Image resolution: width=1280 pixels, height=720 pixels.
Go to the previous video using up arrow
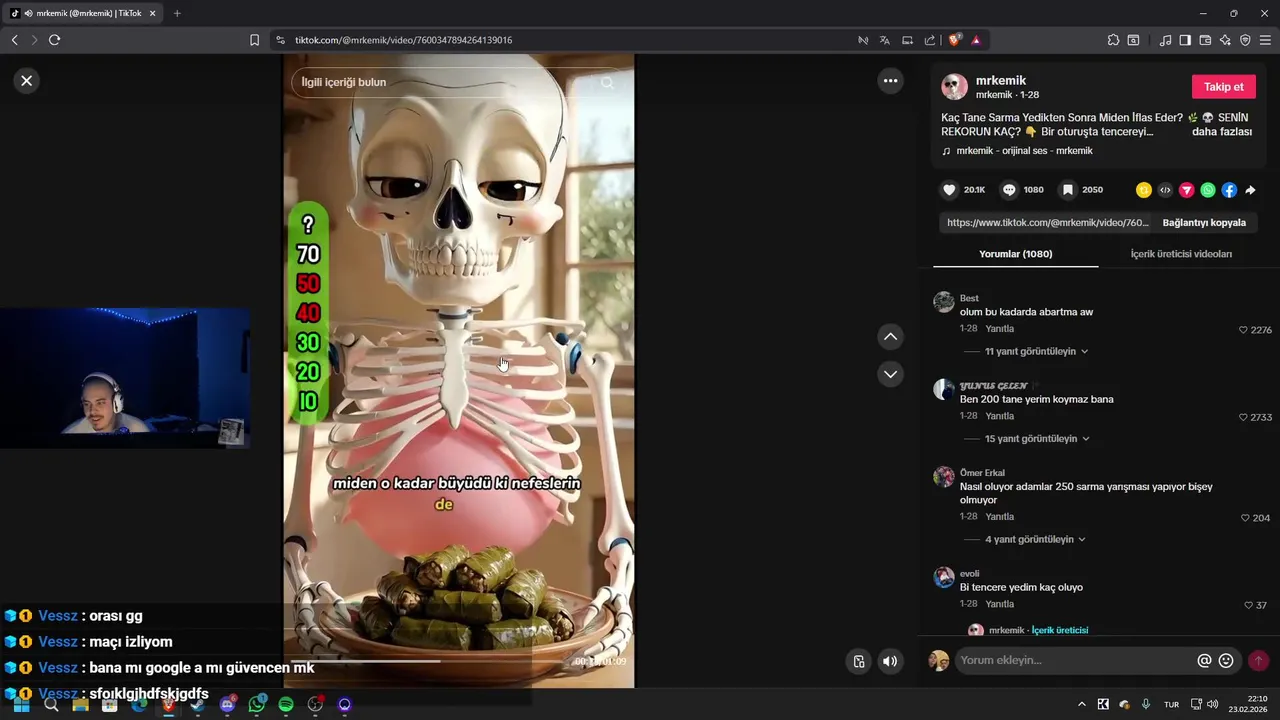click(890, 337)
